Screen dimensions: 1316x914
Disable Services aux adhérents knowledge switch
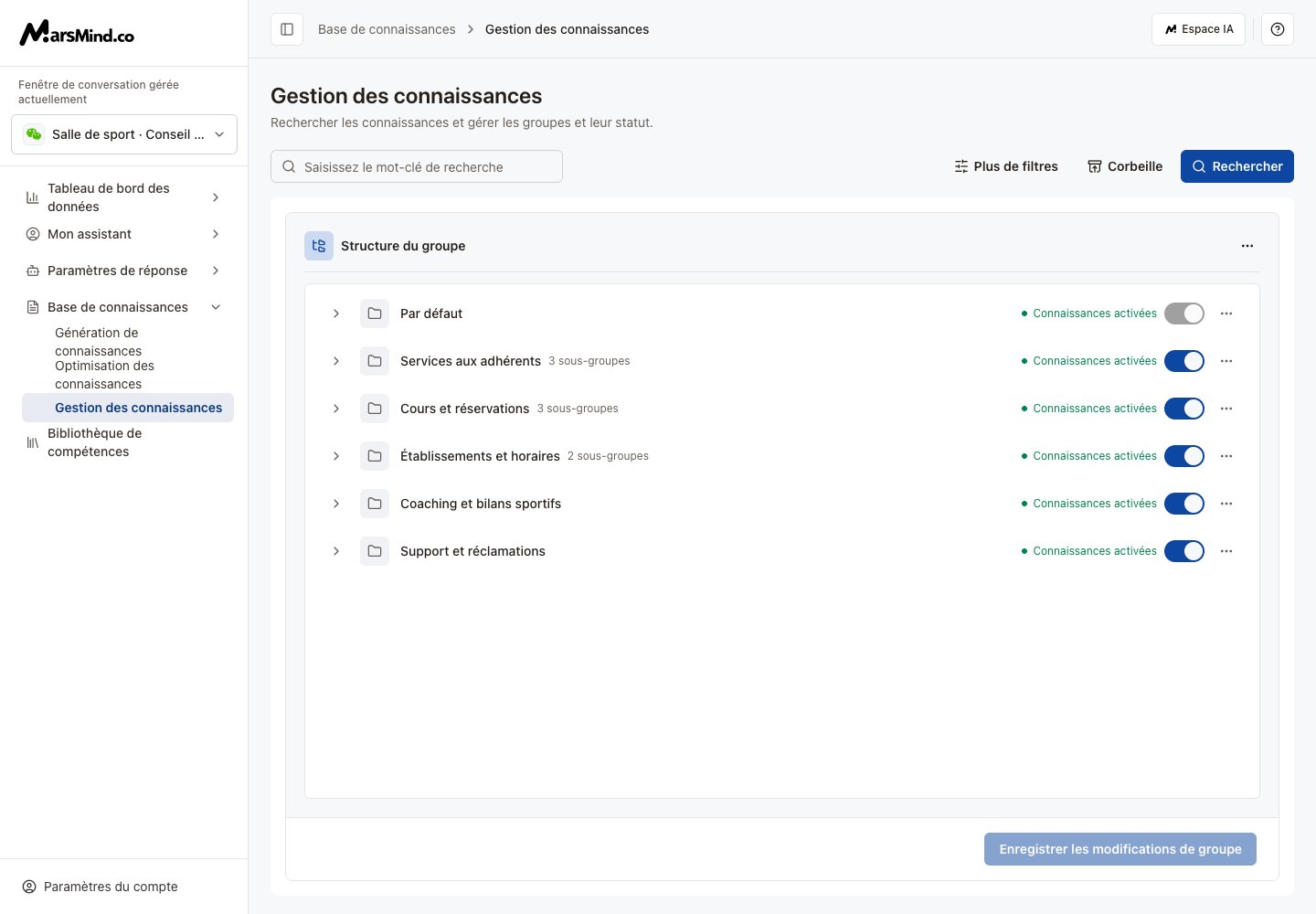(x=1184, y=361)
